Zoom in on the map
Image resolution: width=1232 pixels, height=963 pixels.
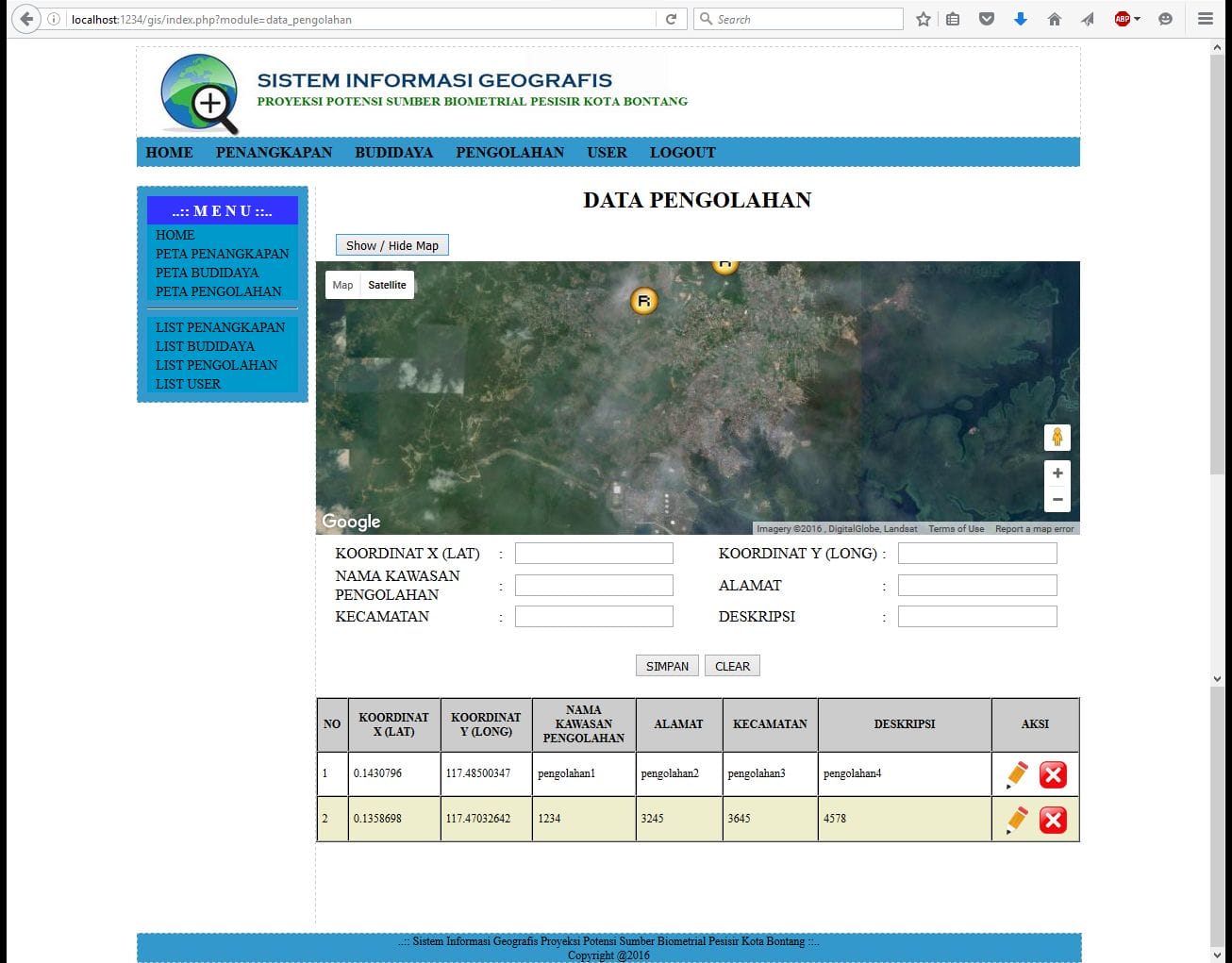point(1057,473)
